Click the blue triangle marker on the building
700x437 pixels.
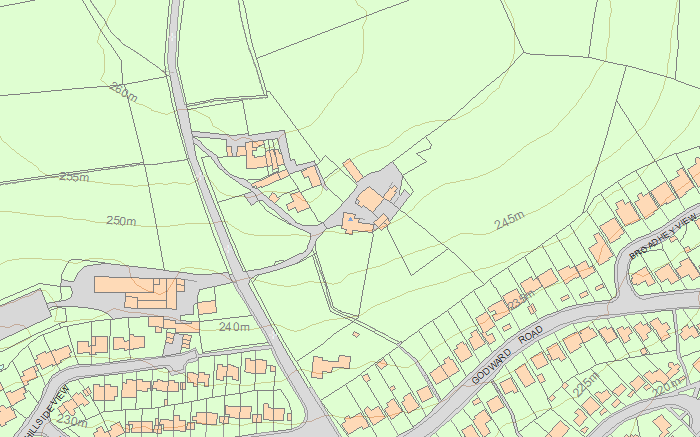point(350,219)
